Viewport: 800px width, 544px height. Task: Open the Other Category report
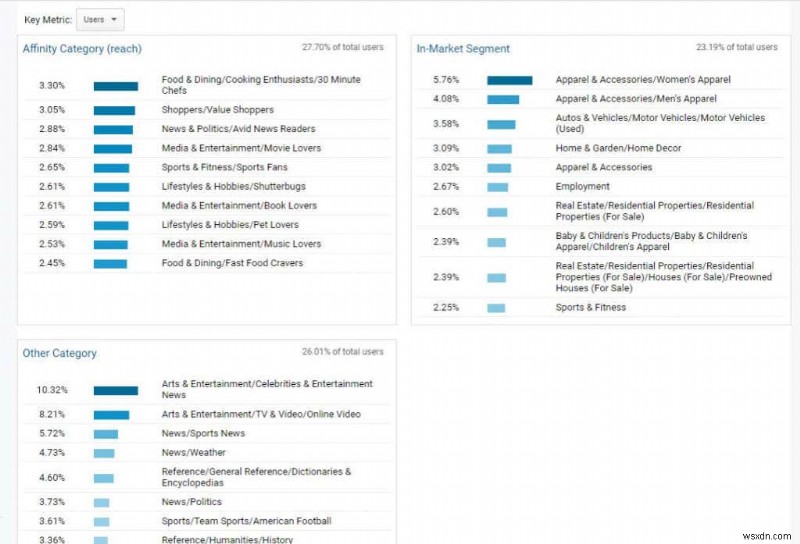coord(59,353)
